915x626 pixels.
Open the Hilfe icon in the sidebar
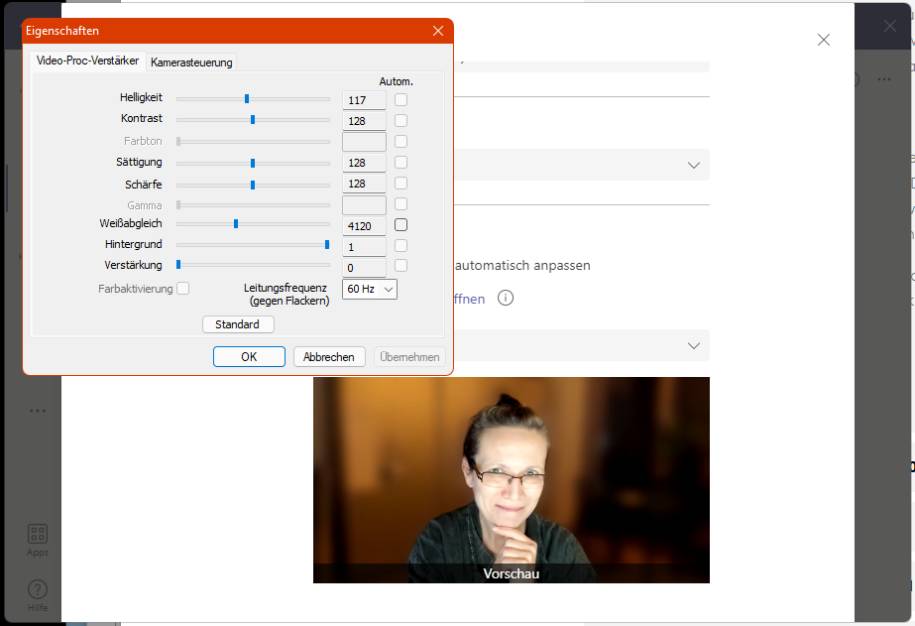37,595
